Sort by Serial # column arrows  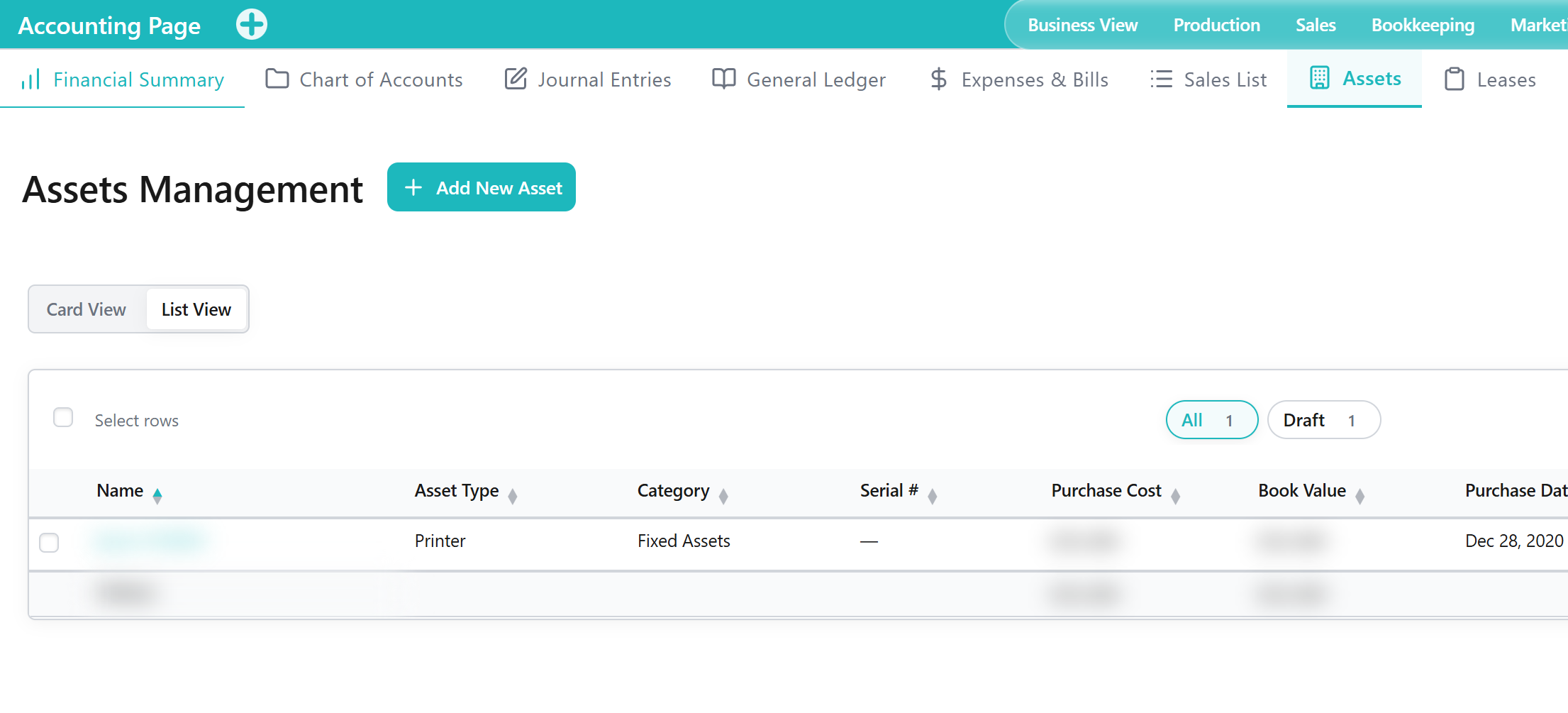coord(933,496)
